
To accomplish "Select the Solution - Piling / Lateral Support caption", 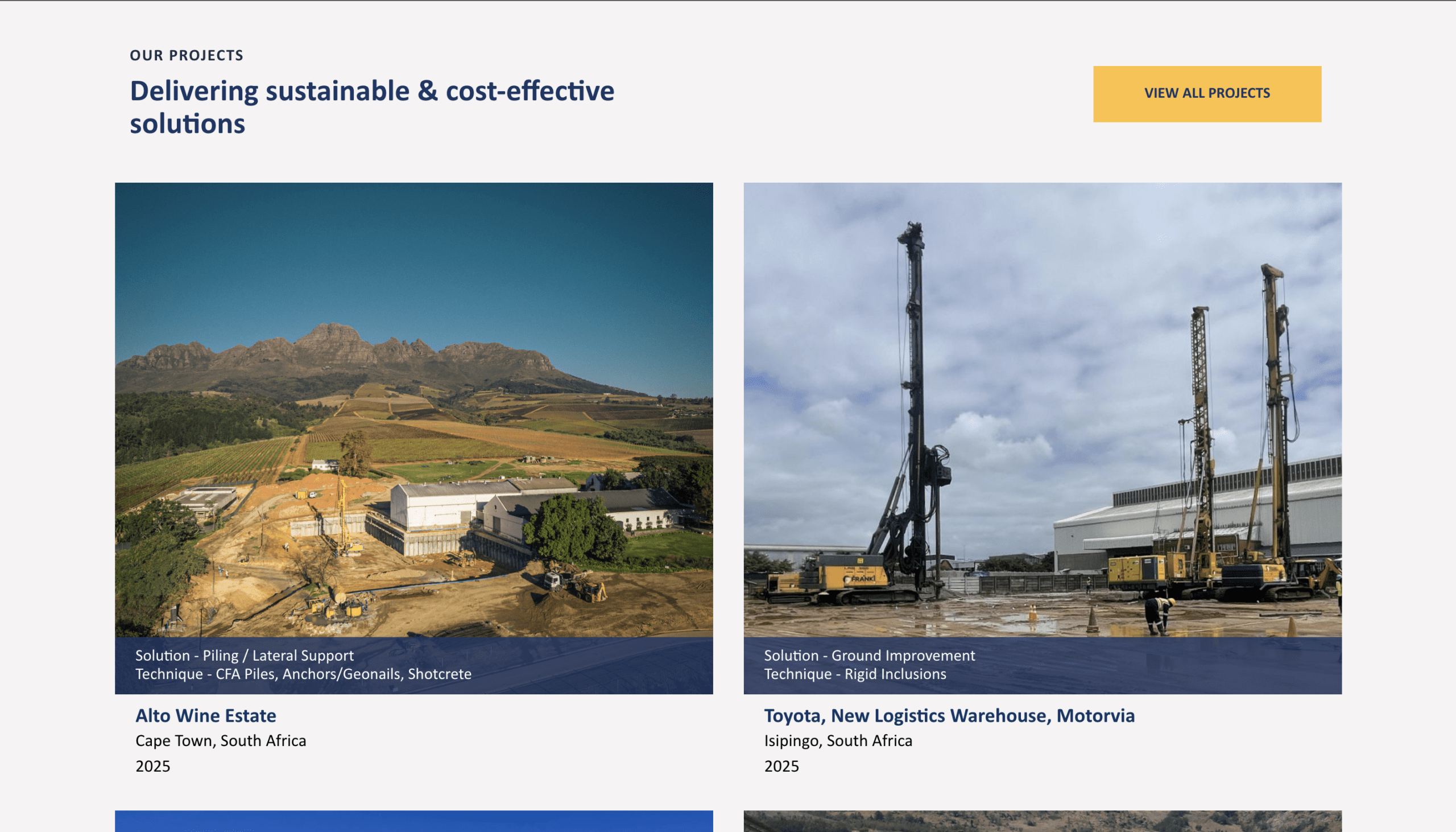I will tap(245, 656).
